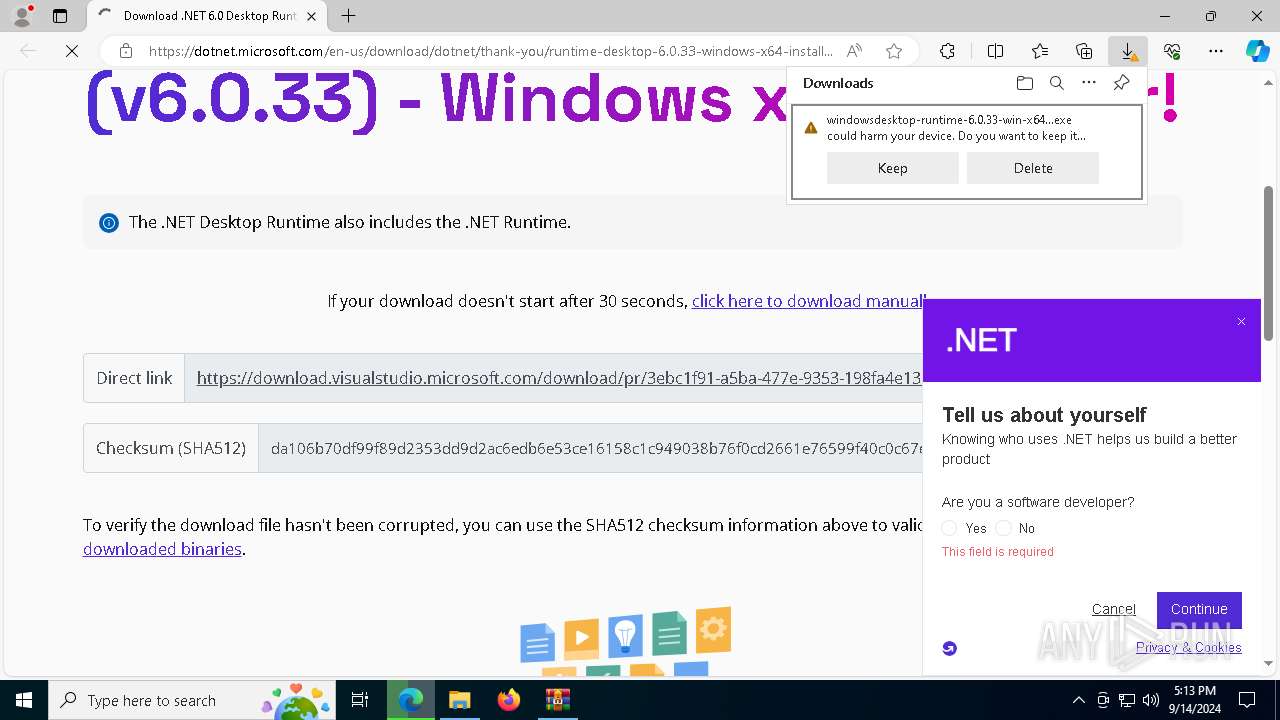Open WinRAR from the taskbar
The width and height of the screenshot is (1280, 720).
click(x=557, y=700)
